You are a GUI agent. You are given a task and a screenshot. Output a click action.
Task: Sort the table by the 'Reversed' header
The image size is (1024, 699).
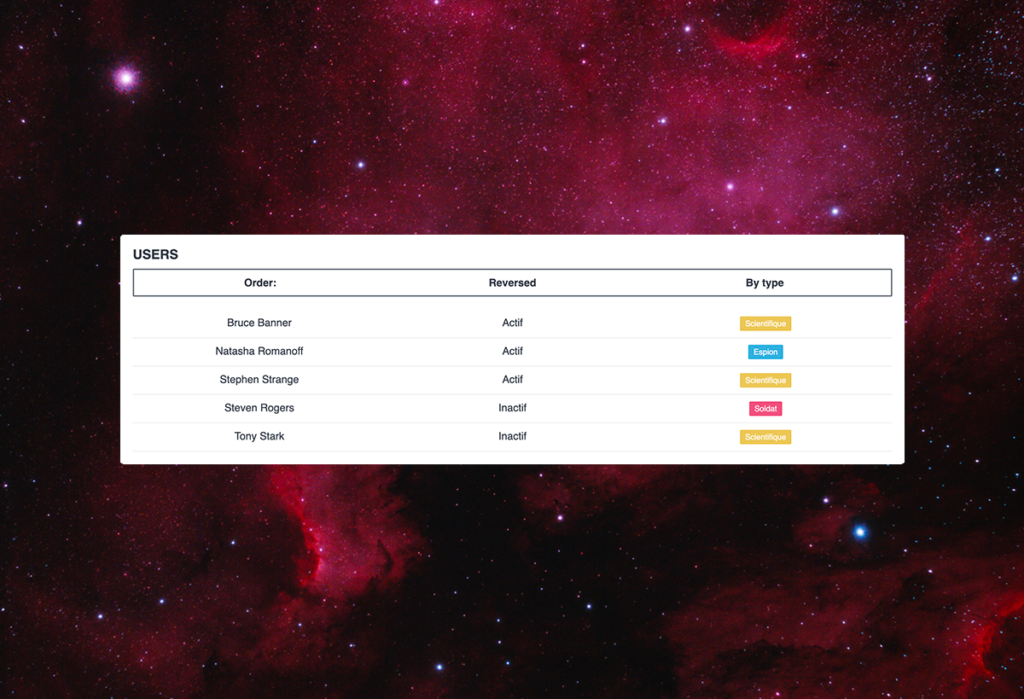click(x=512, y=283)
